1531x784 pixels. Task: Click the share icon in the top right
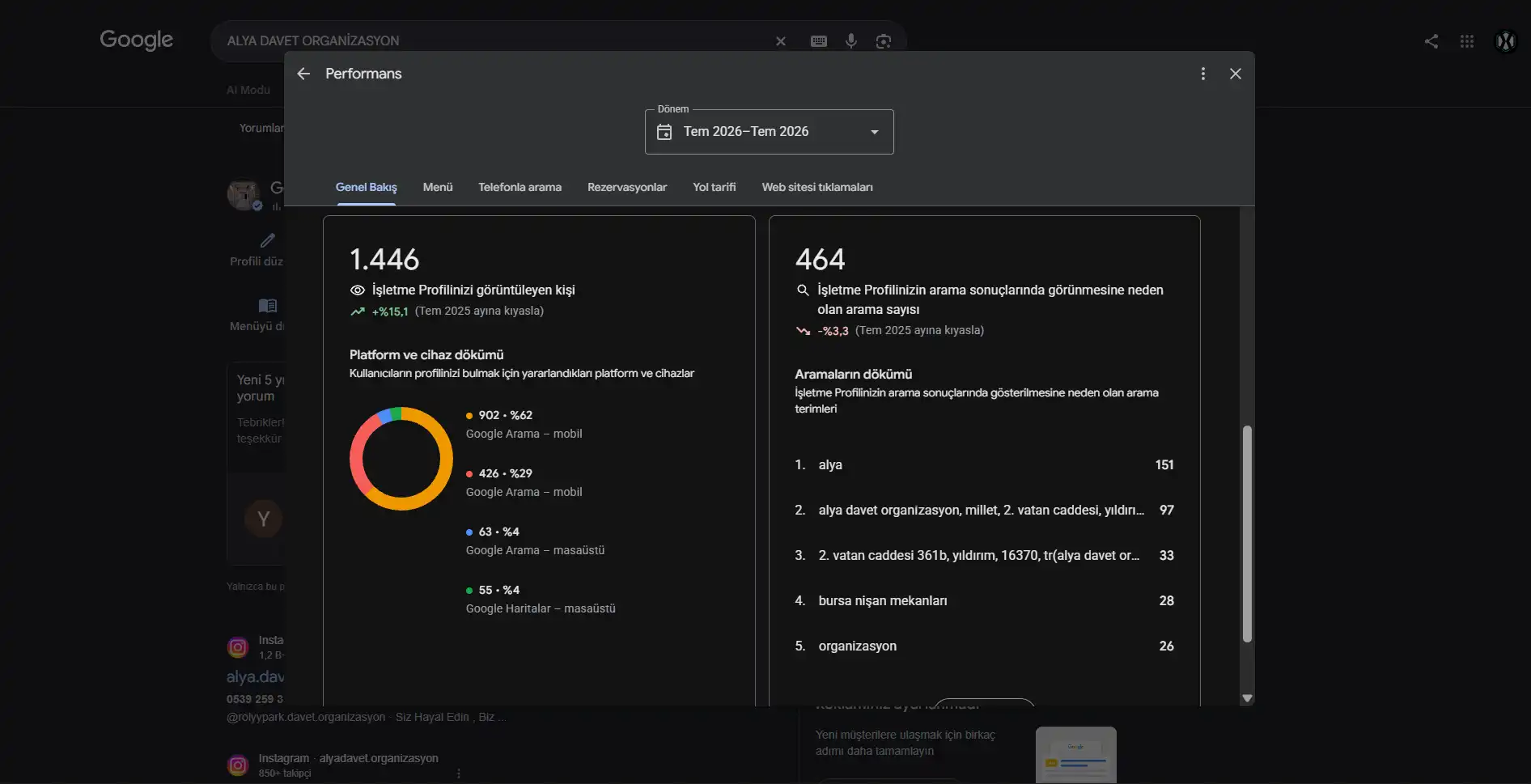(1431, 41)
